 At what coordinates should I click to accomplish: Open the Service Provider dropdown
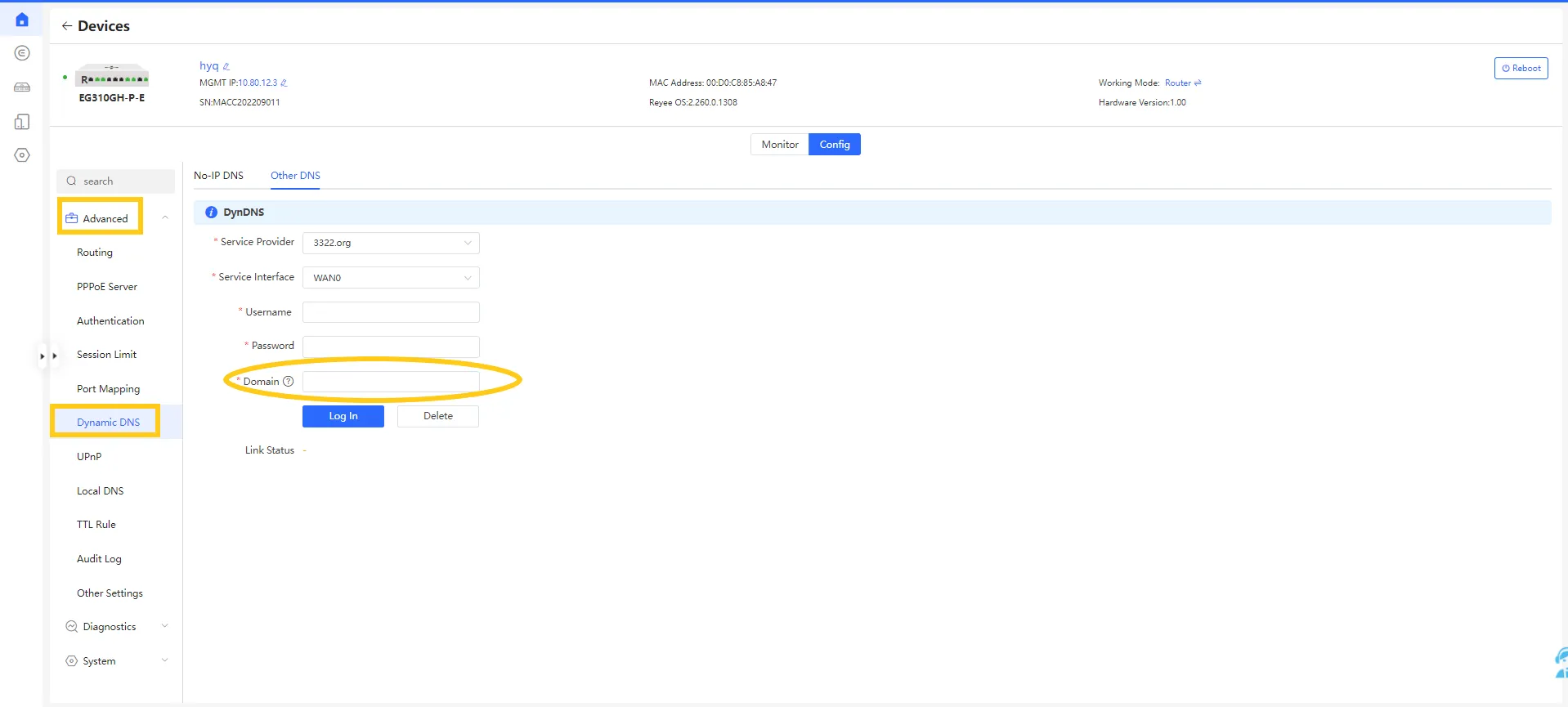(x=391, y=243)
